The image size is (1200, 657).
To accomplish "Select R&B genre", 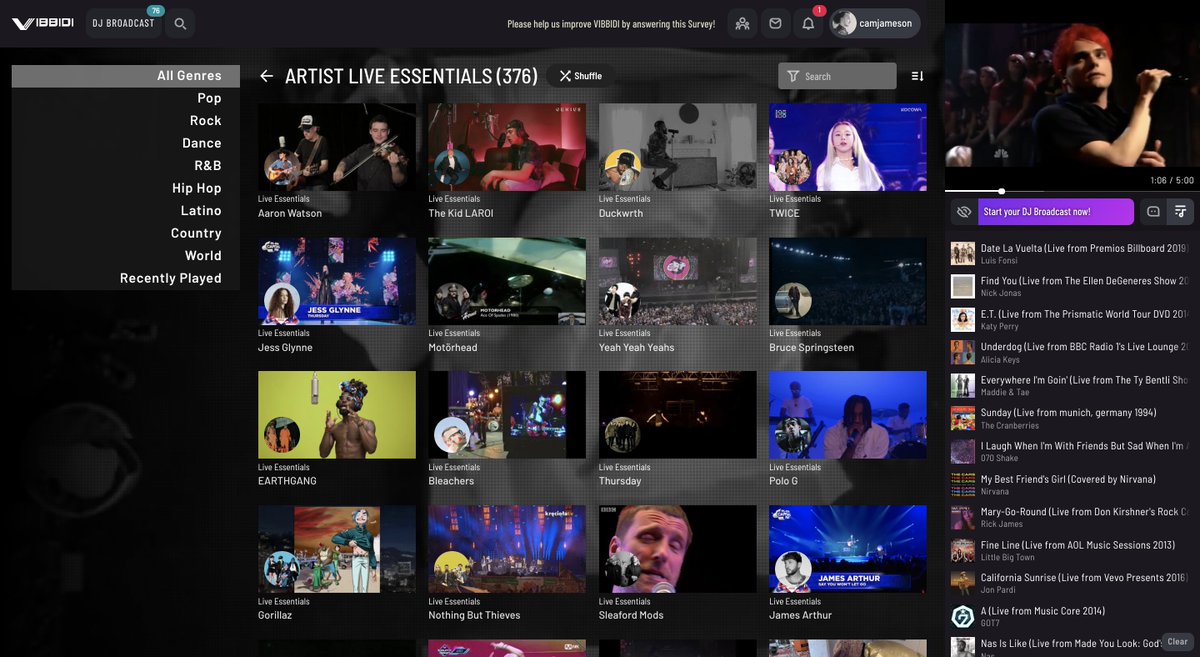I will point(126,166).
